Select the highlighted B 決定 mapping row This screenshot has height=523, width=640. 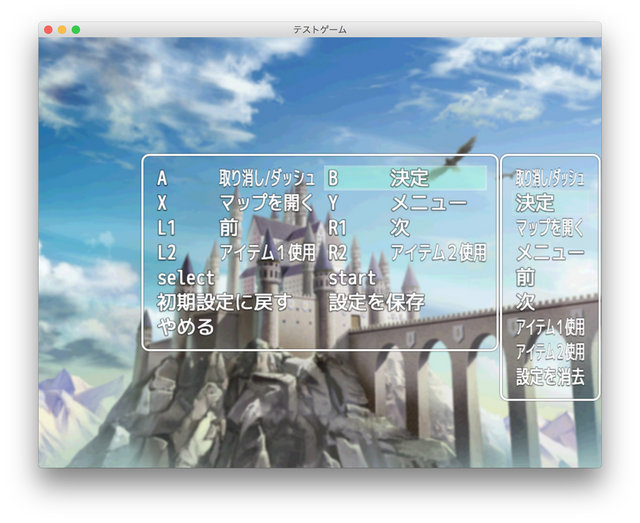click(x=405, y=178)
